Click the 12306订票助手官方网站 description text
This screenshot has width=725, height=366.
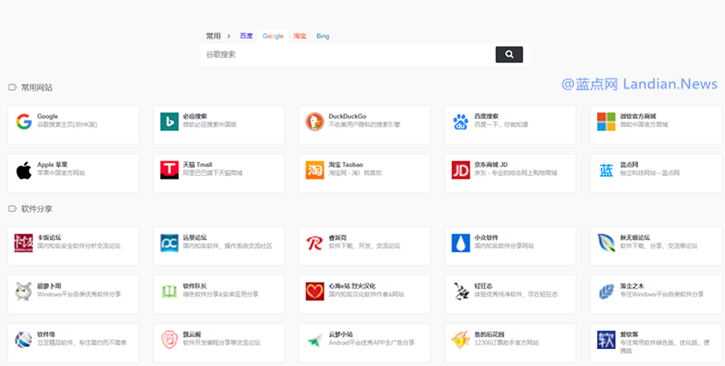click(507, 343)
